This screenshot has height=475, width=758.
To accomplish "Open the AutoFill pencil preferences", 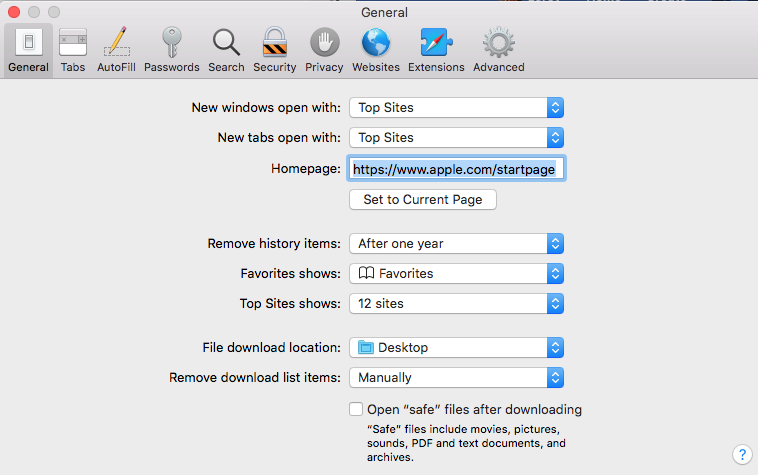I will click(116, 50).
